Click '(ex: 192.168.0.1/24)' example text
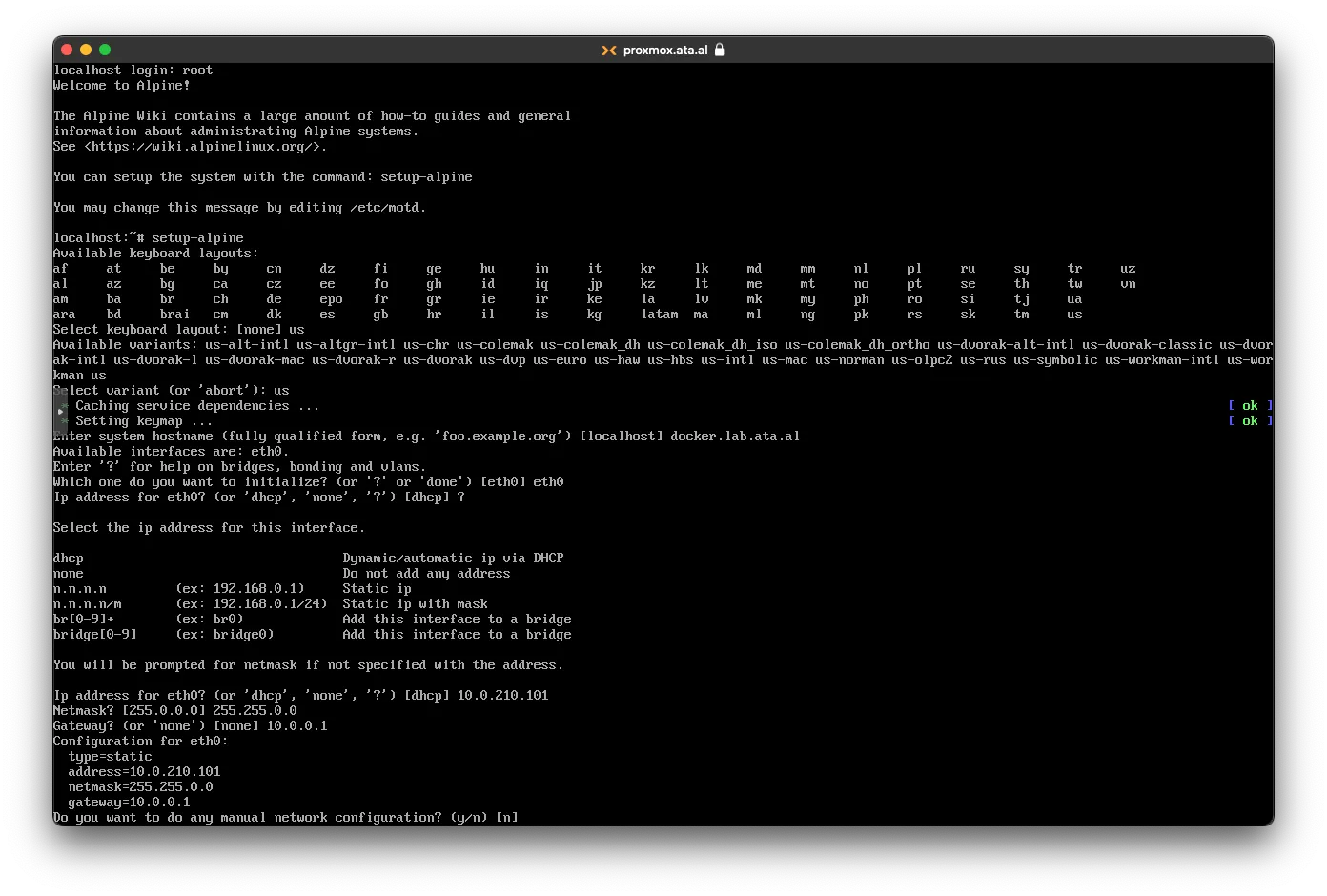 coord(252,604)
